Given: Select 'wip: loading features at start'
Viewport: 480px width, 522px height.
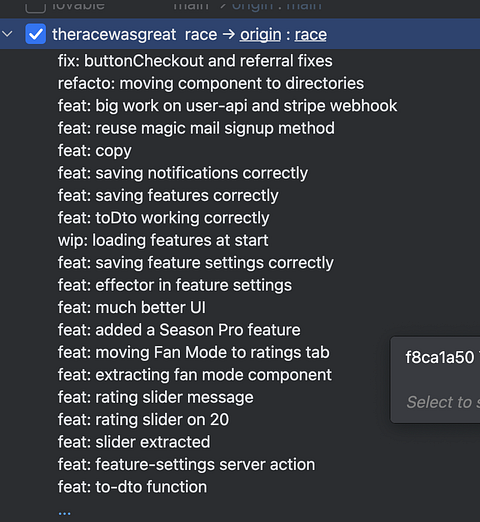Looking at the screenshot, I should click(x=163, y=240).
